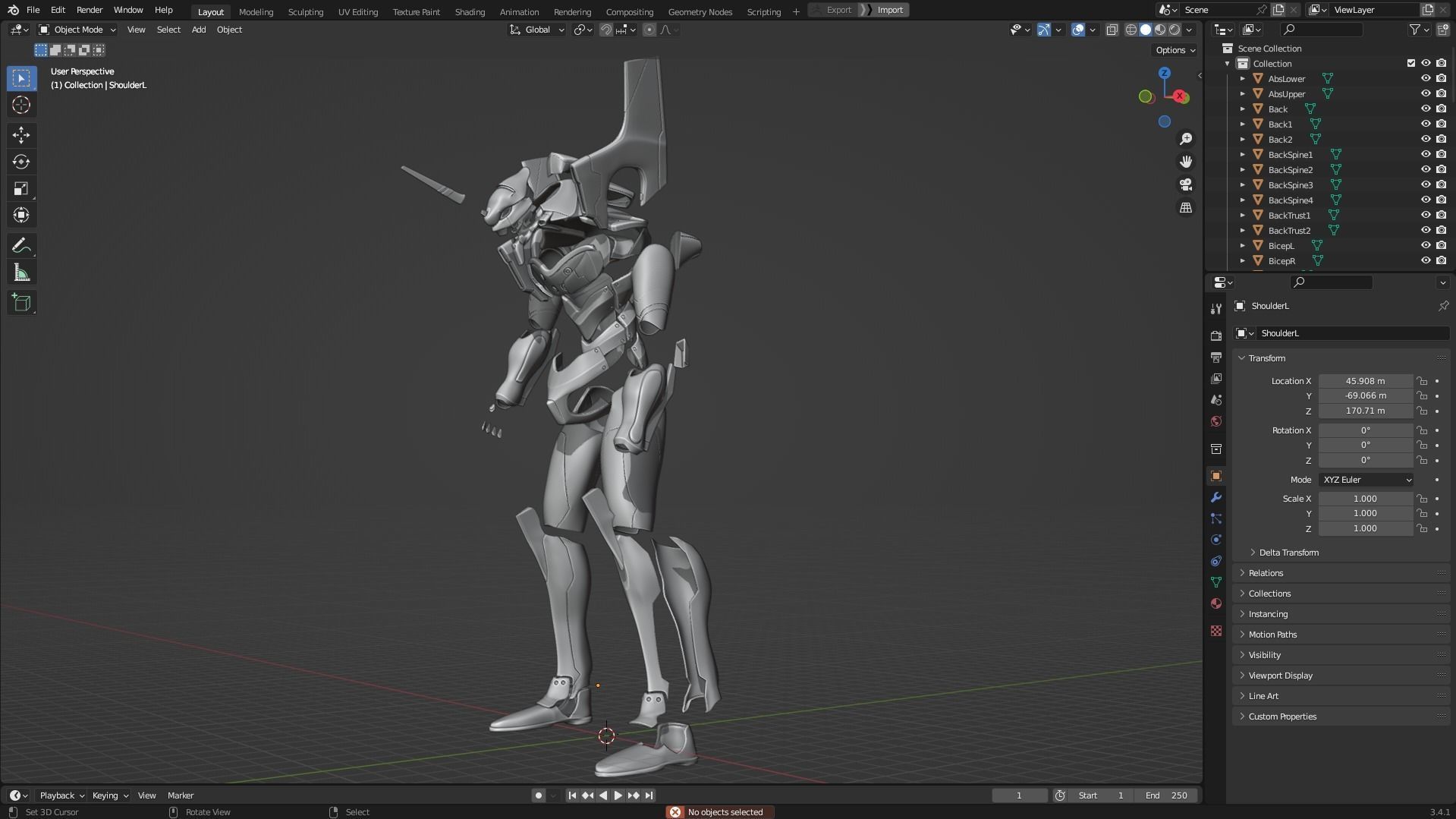
Task: Pin the ShoulderL properties panel
Action: (1443, 306)
